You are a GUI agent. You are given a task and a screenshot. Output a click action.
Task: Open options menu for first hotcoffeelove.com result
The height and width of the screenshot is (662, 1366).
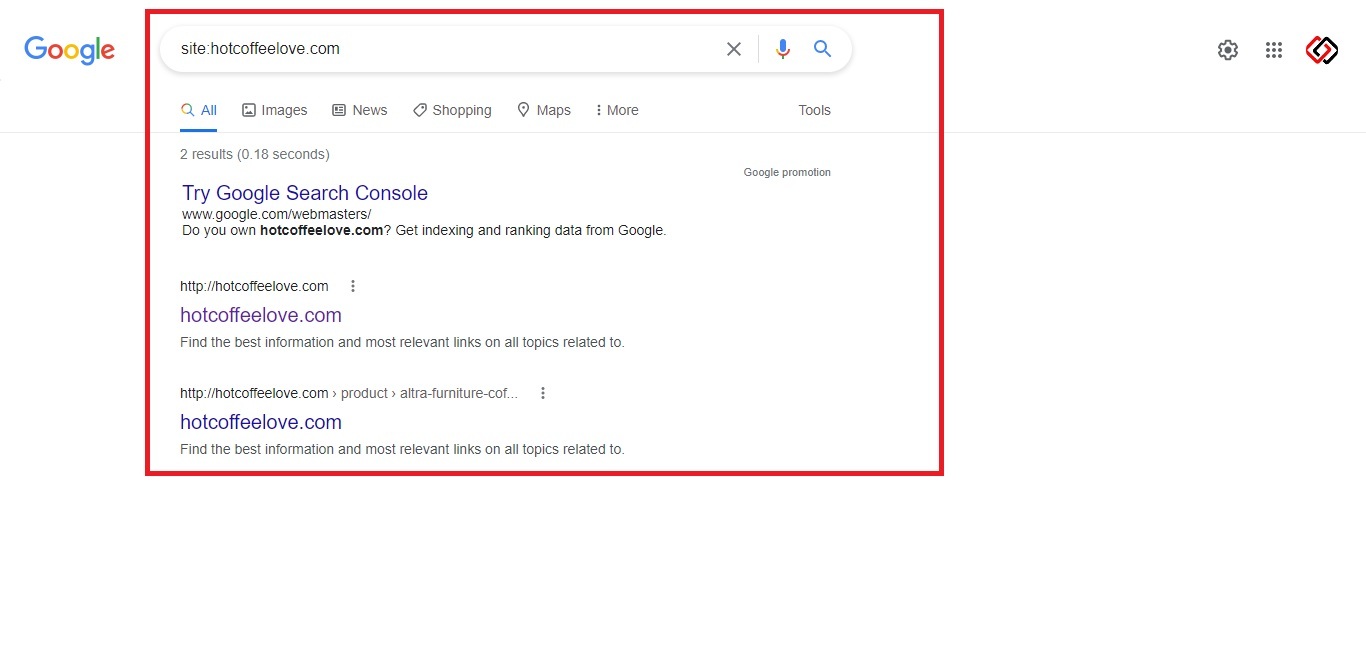tap(353, 286)
